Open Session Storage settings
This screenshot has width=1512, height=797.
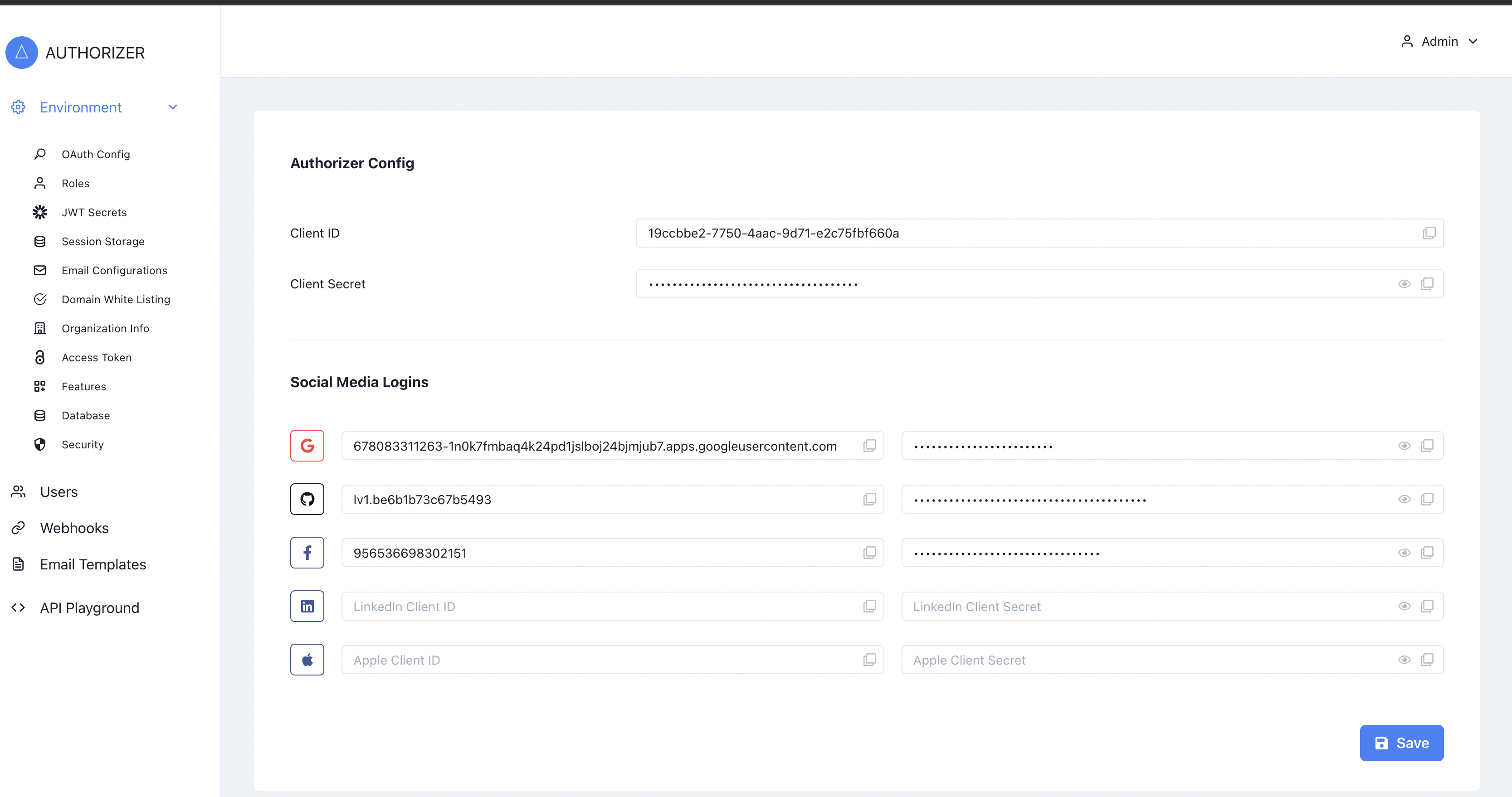(x=102, y=242)
